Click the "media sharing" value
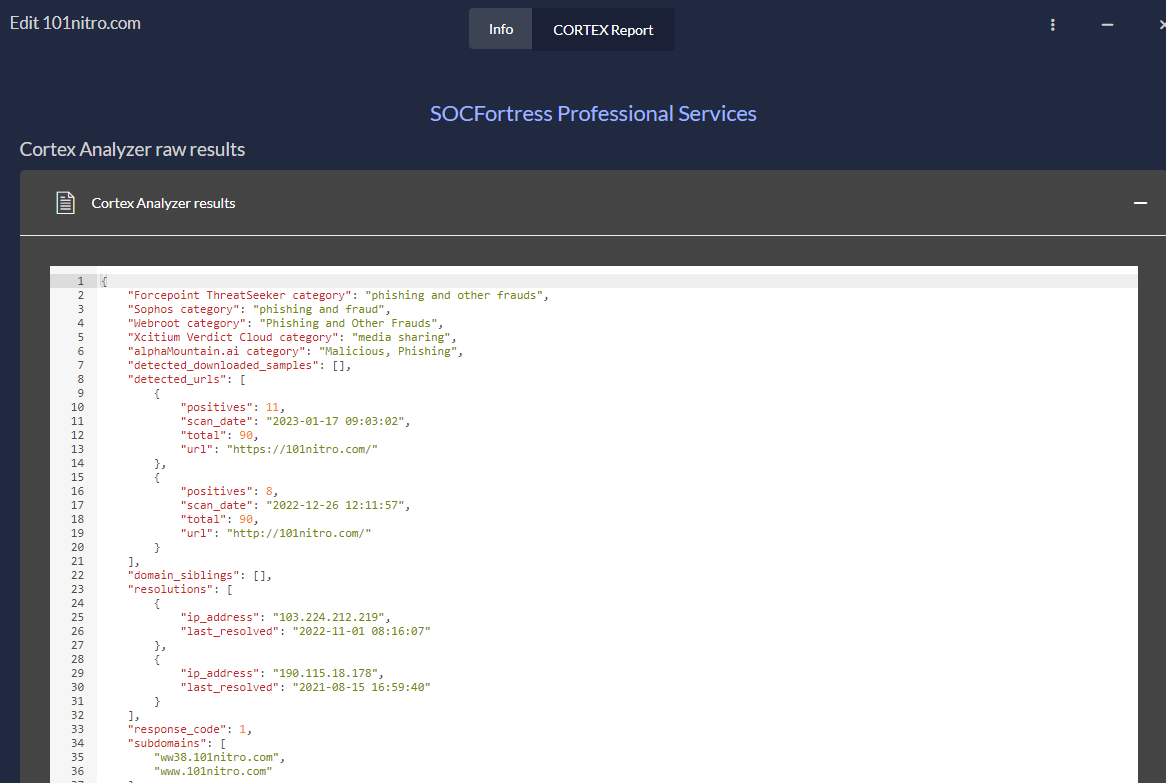 (x=401, y=338)
